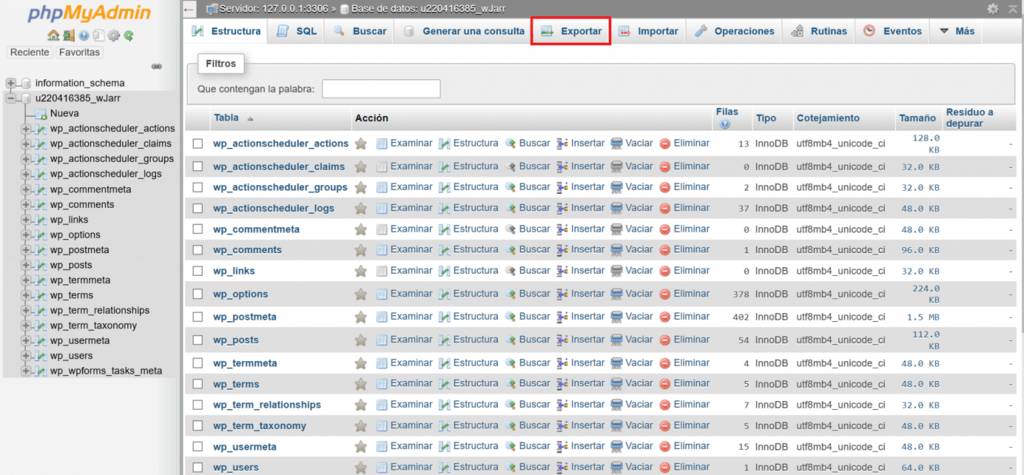Screen dimensions: 1024x475
Task: Click favorite star for wp_comments
Action: pos(360,250)
